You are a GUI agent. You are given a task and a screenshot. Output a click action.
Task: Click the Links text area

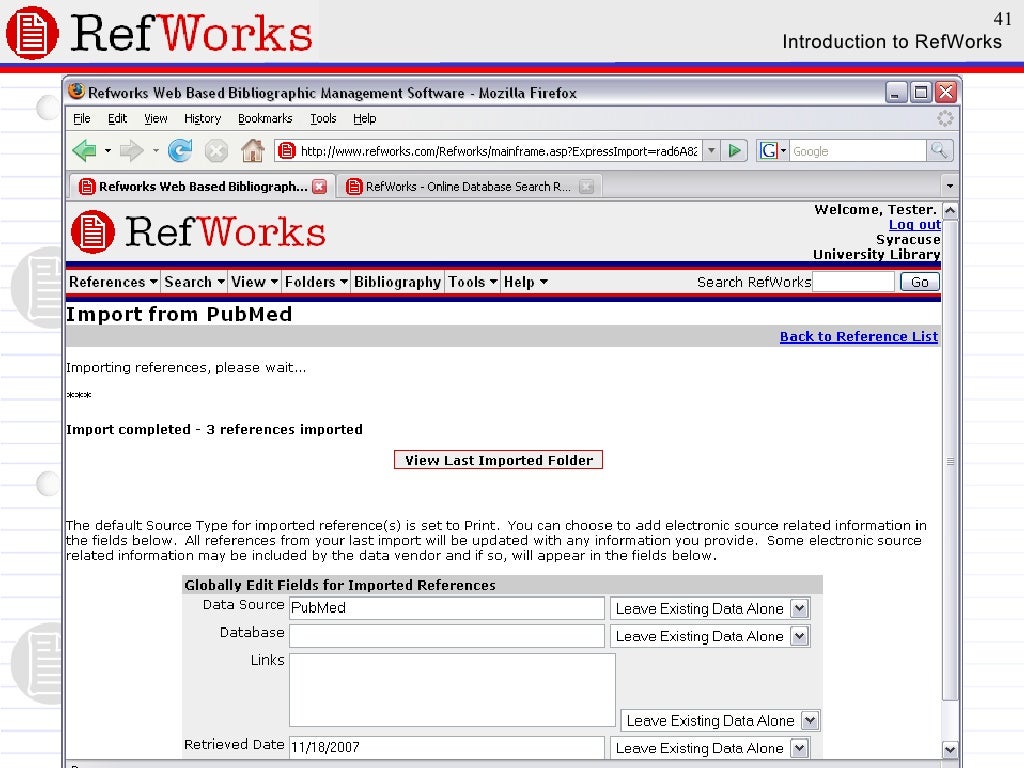[452, 690]
